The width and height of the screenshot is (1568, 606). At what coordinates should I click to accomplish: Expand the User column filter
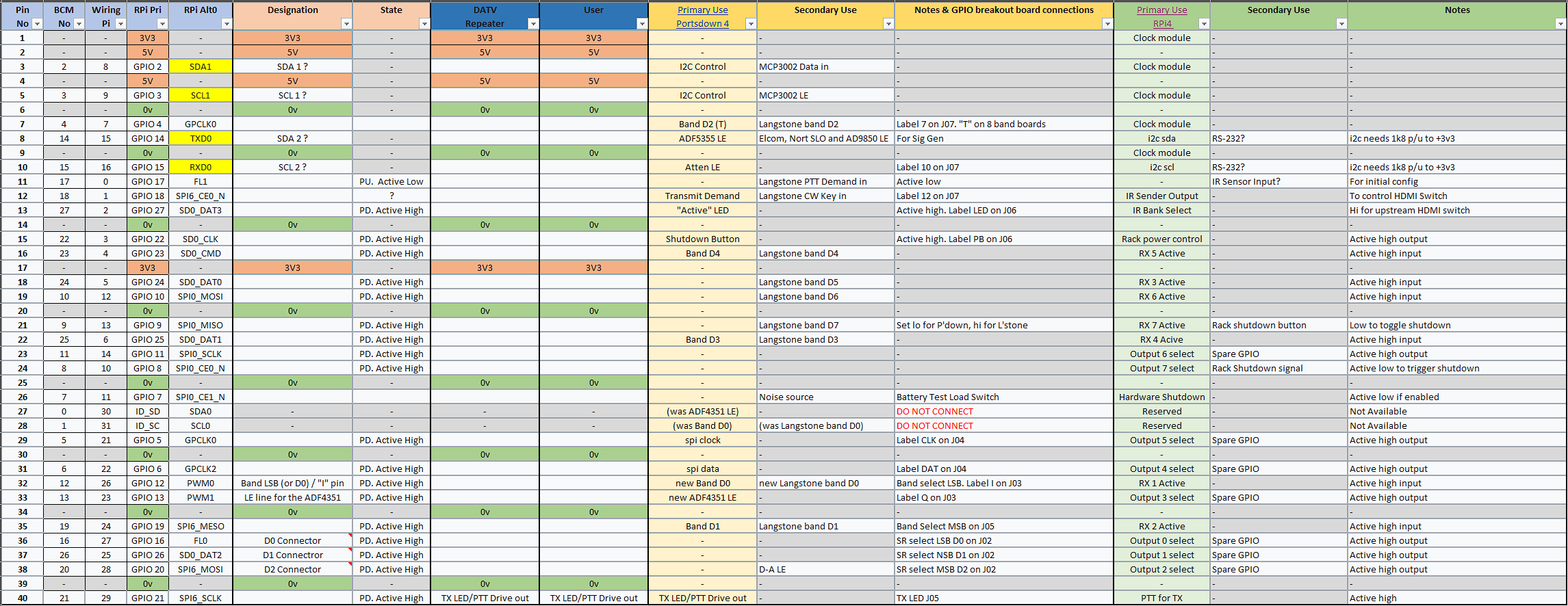coord(642,24)
